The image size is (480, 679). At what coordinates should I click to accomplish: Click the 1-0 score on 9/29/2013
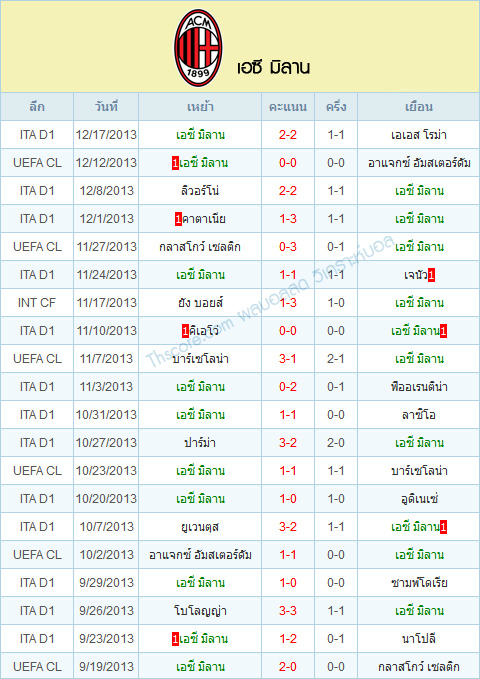288,583
